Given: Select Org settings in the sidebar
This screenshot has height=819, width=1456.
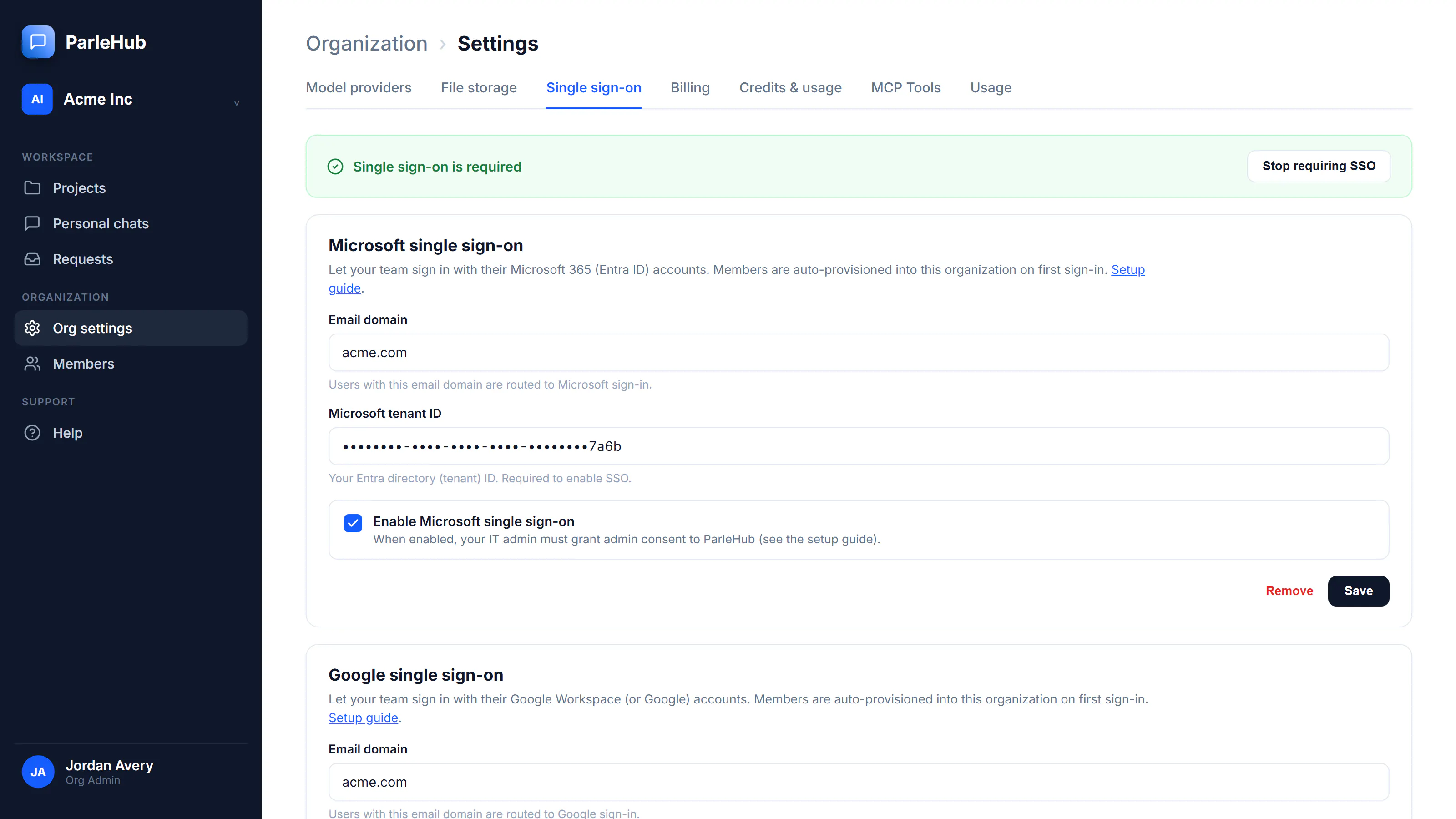Looking at the screenshot, I should tap(131, 328).
